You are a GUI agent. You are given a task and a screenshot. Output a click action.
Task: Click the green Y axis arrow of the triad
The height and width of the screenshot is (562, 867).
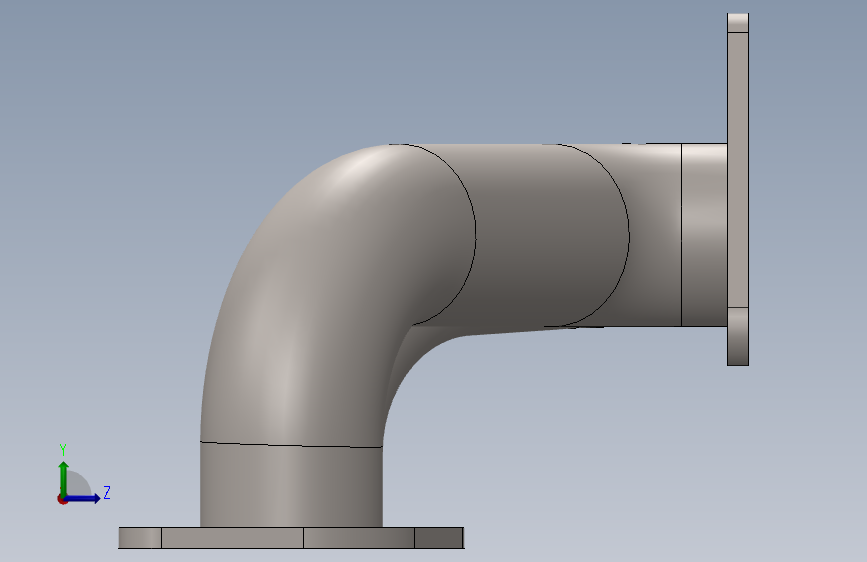coord(64,478)
